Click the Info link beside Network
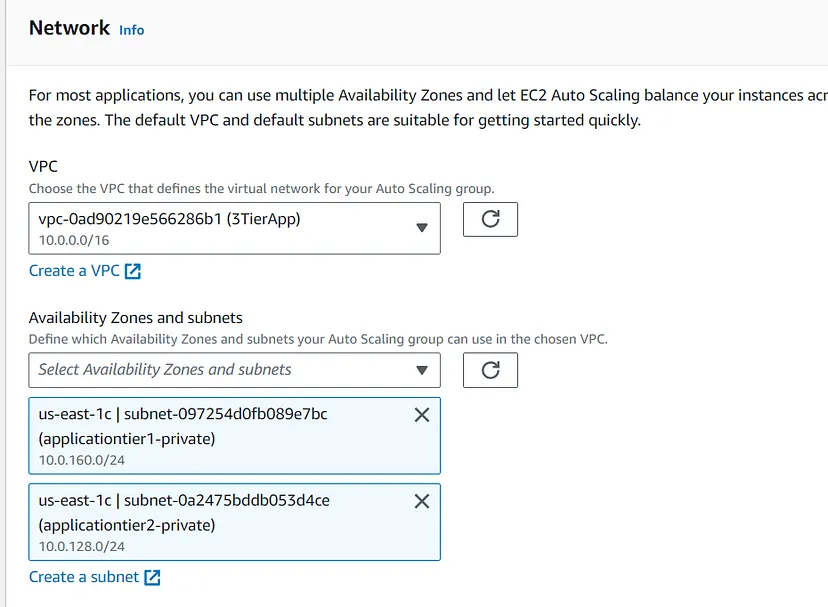Viewport: 828px width, 607px height. click(131, 30)
